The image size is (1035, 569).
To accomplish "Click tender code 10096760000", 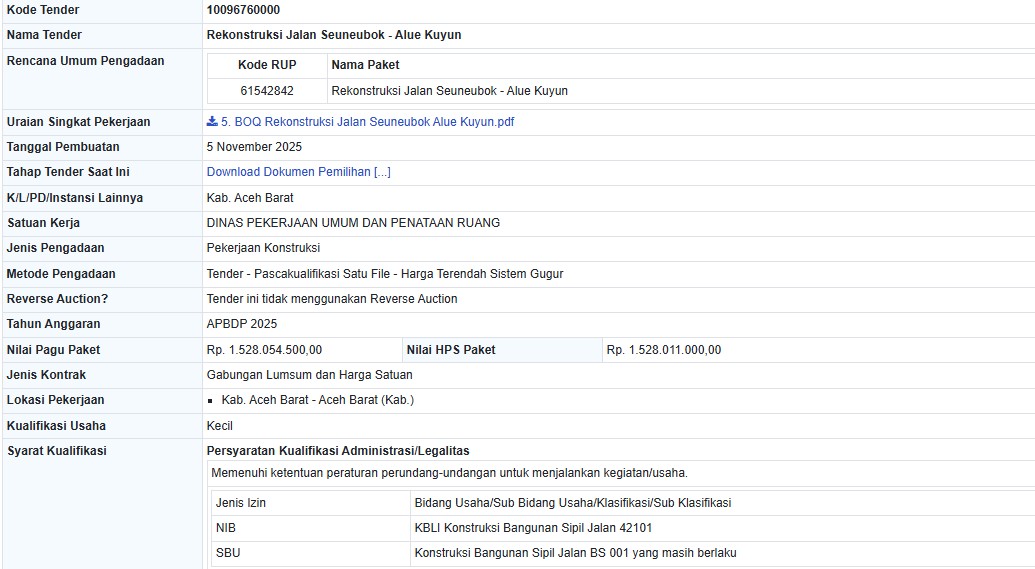I will [x=243, y=10].
